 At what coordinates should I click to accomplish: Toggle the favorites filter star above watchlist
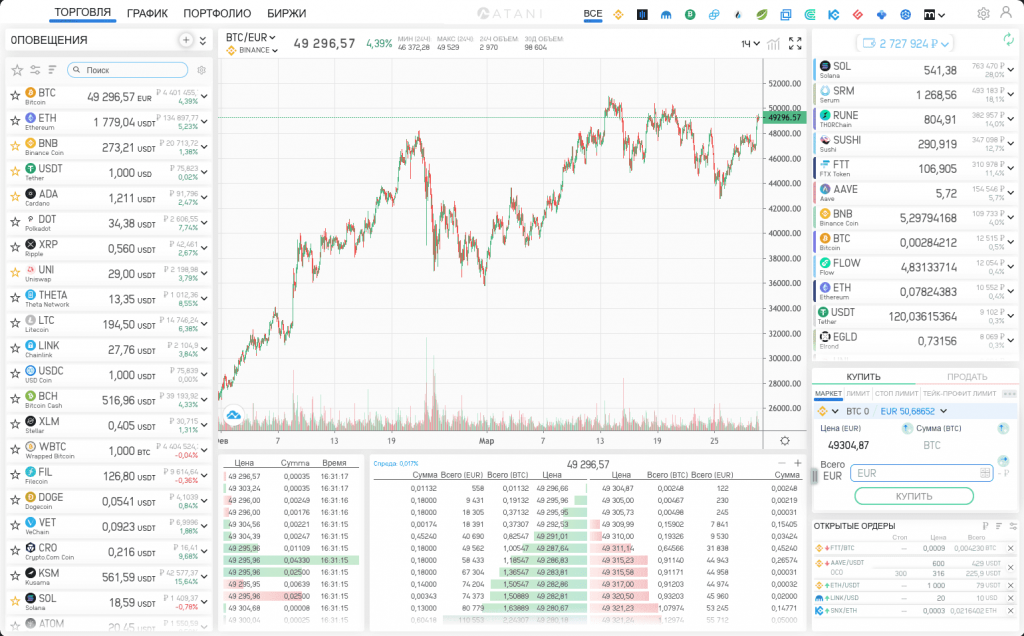click(x=17, y=70)
